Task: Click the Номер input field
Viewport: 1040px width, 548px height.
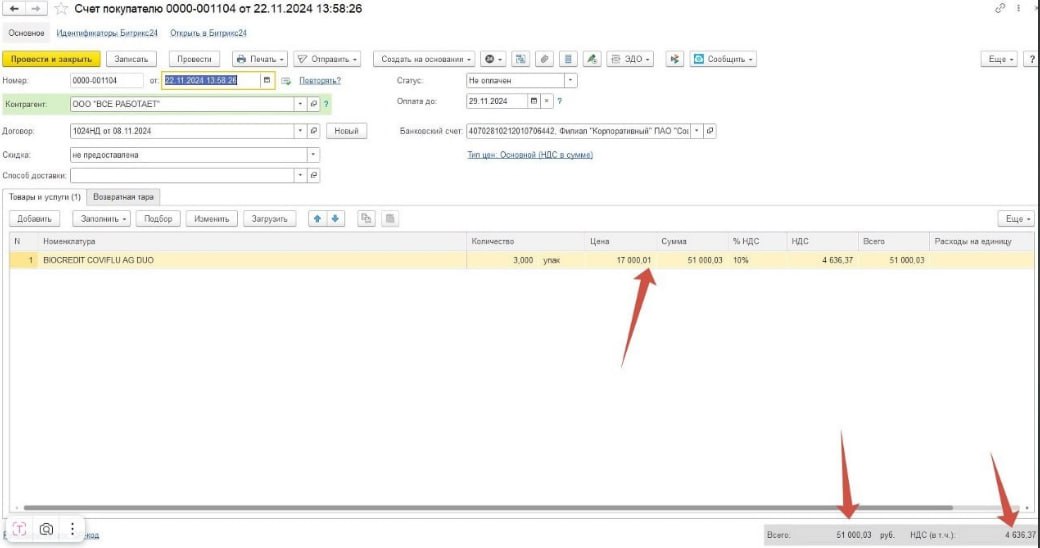Action: (106, 80)
